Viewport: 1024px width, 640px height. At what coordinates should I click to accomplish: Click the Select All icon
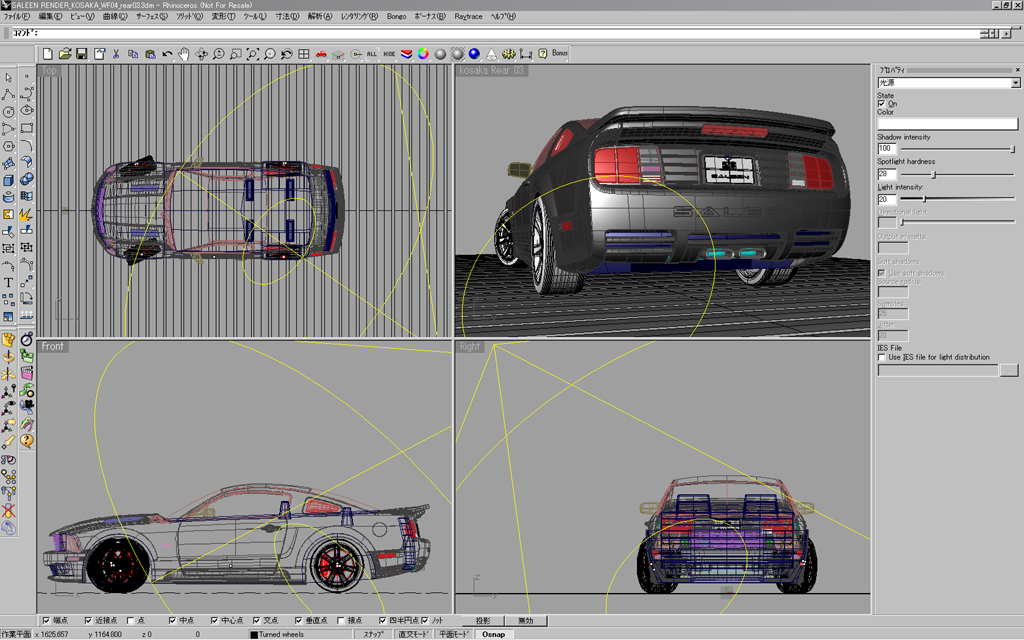372,54
